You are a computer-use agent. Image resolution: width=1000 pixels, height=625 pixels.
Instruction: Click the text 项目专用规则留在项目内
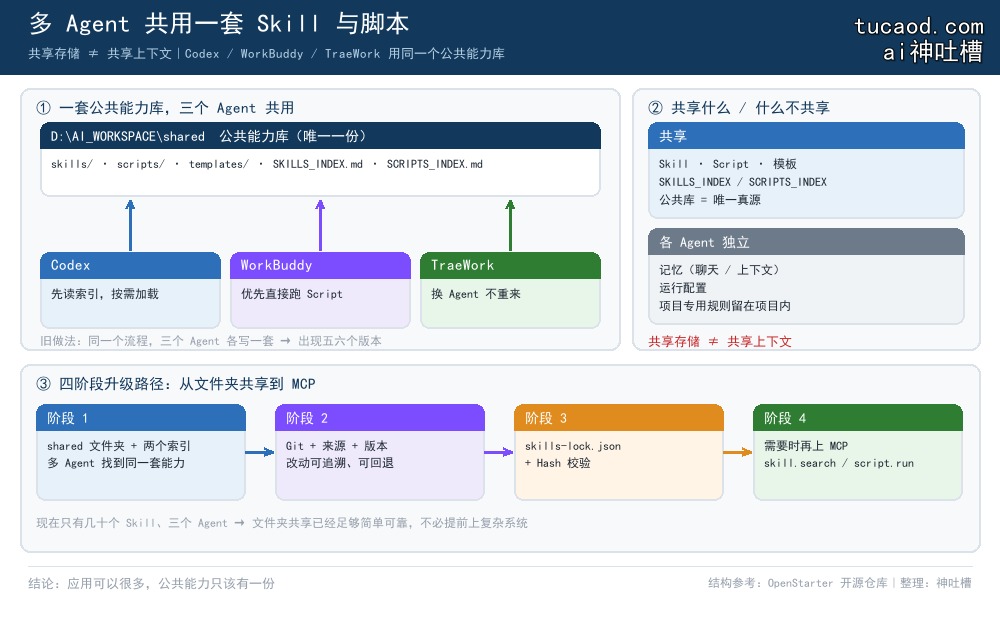pyautogui.click(x=724, y=305)
